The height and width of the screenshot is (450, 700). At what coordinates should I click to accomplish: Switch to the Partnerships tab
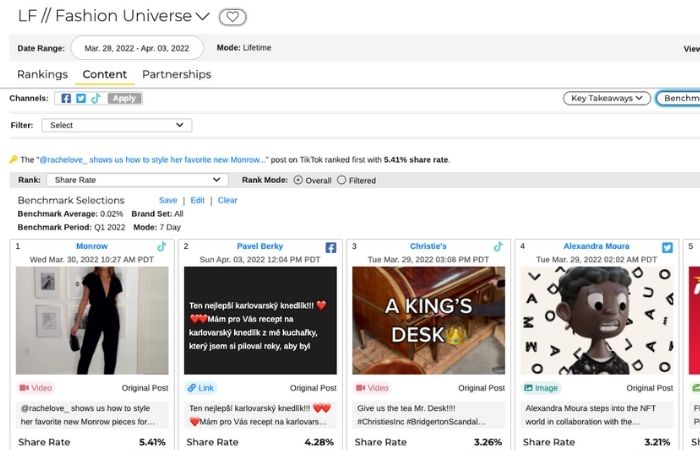(176, 74)
